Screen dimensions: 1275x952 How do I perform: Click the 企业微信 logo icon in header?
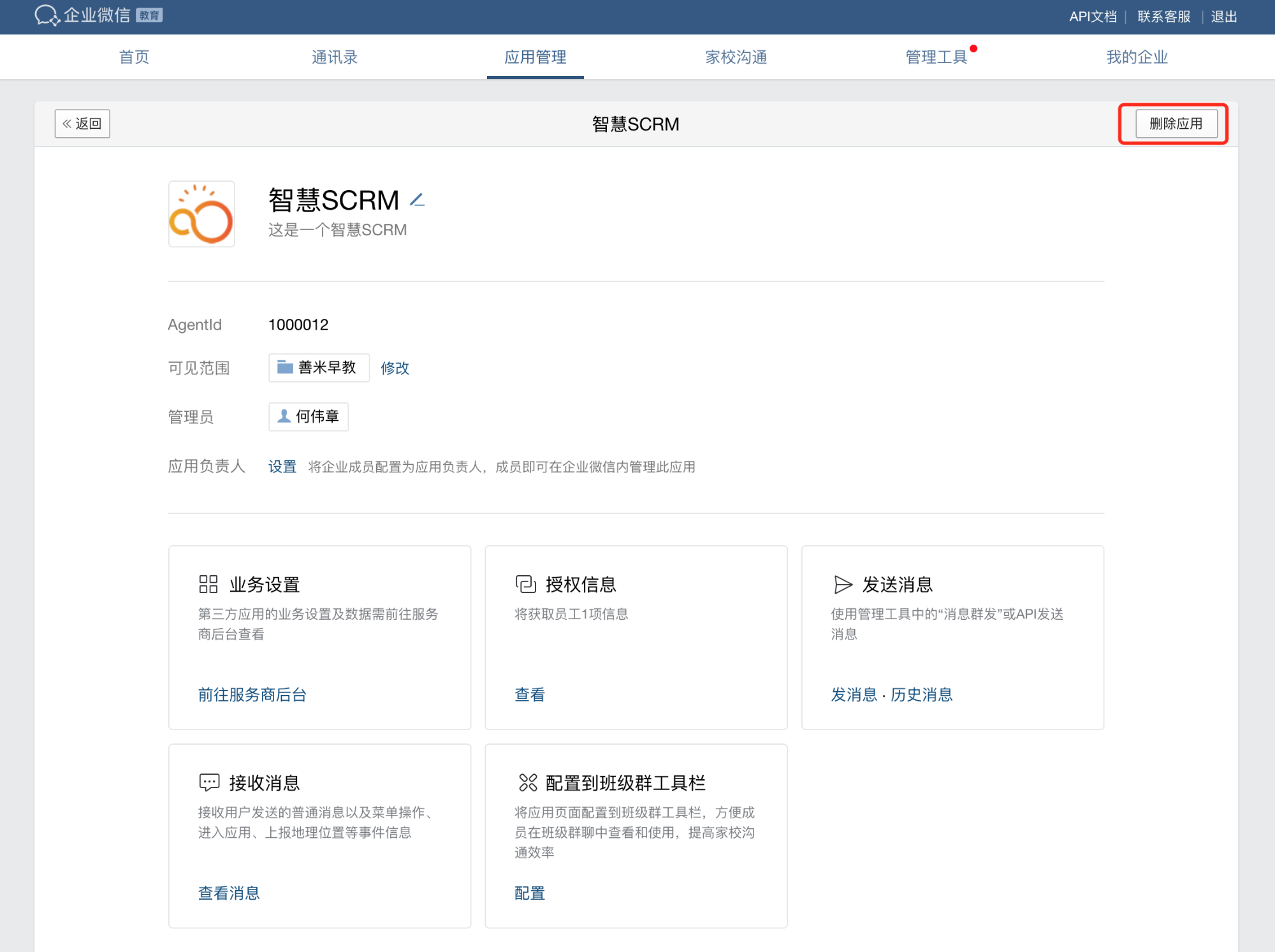[x=47, y=15]
